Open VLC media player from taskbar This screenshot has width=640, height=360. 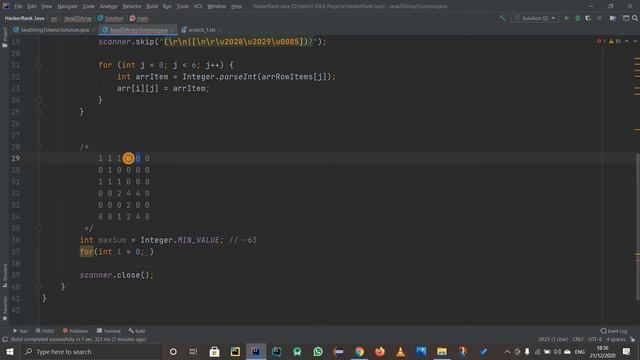pyautogui.click(x=400, y=351)
